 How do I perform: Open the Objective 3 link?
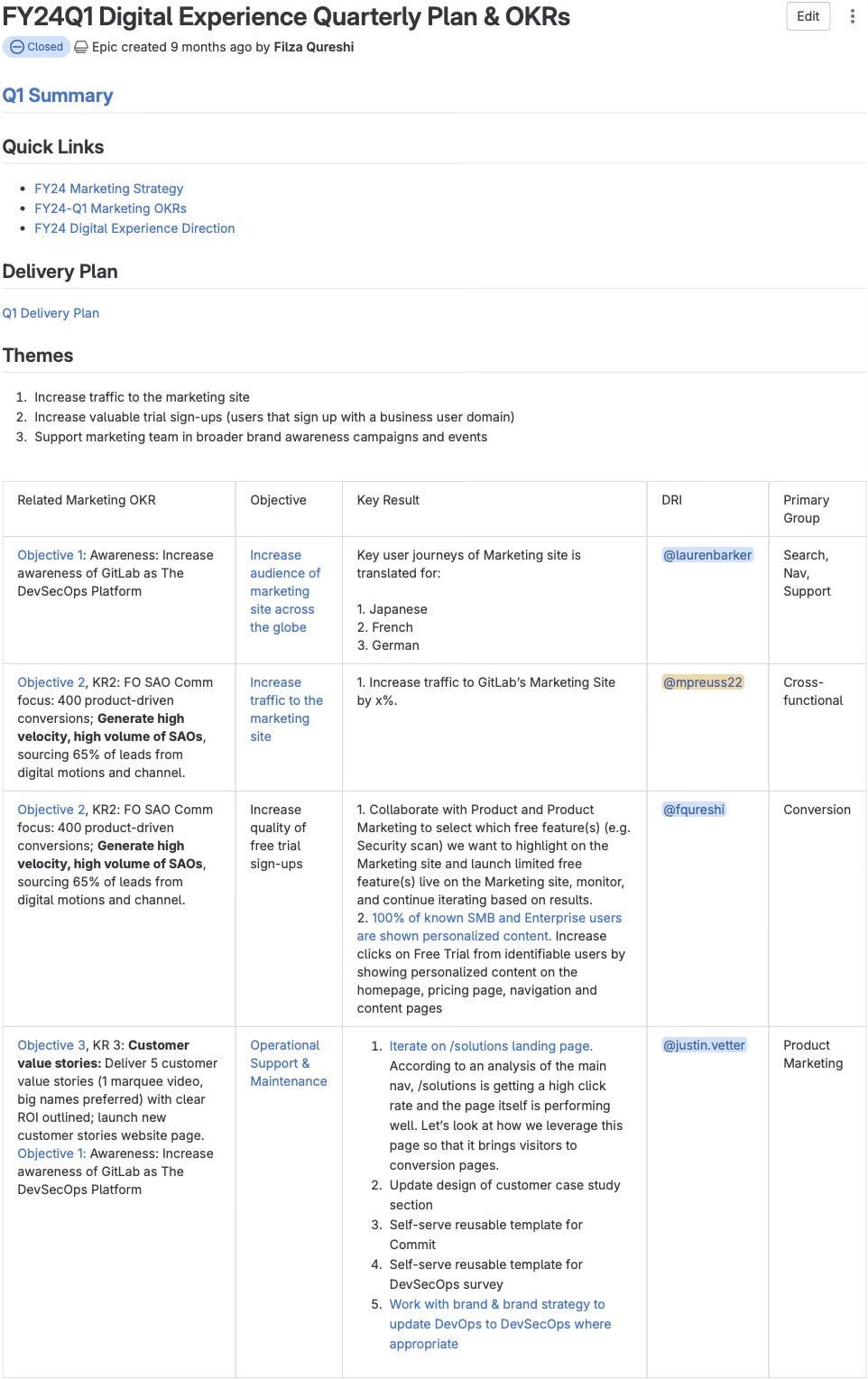pos(51,1045)
